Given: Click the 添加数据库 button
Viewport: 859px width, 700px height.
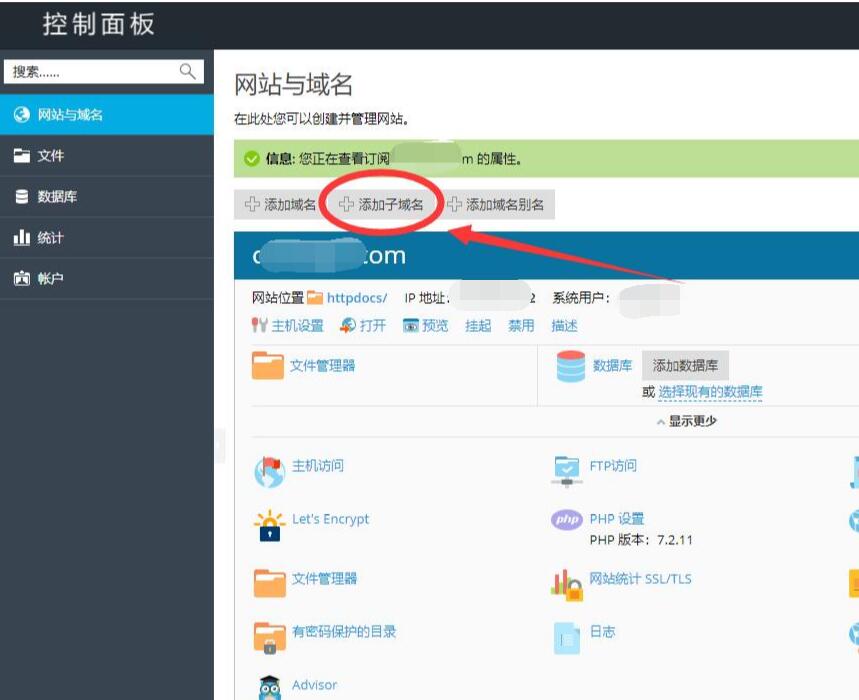Looking at the screenshot, I should pos(685,365).
